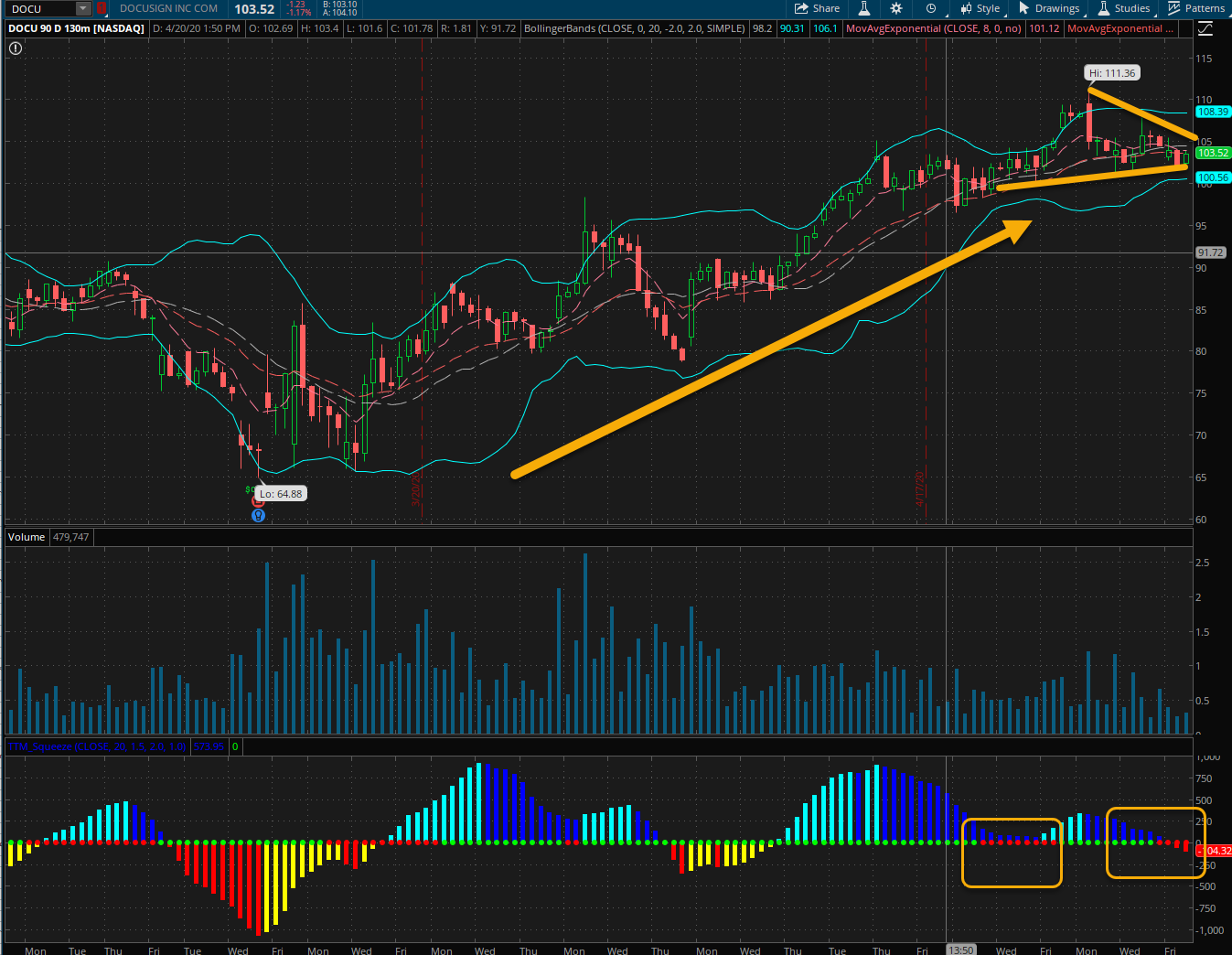Click the 13:50 time marker on axis

pyautogui.click(x=960, y=950)
